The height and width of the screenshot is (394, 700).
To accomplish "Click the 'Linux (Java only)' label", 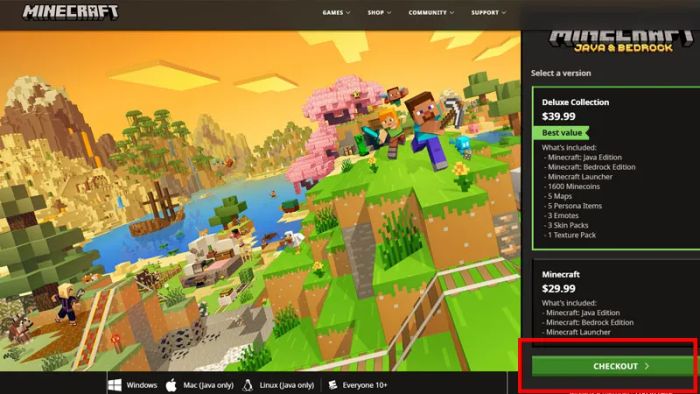I will click(286, 385).
